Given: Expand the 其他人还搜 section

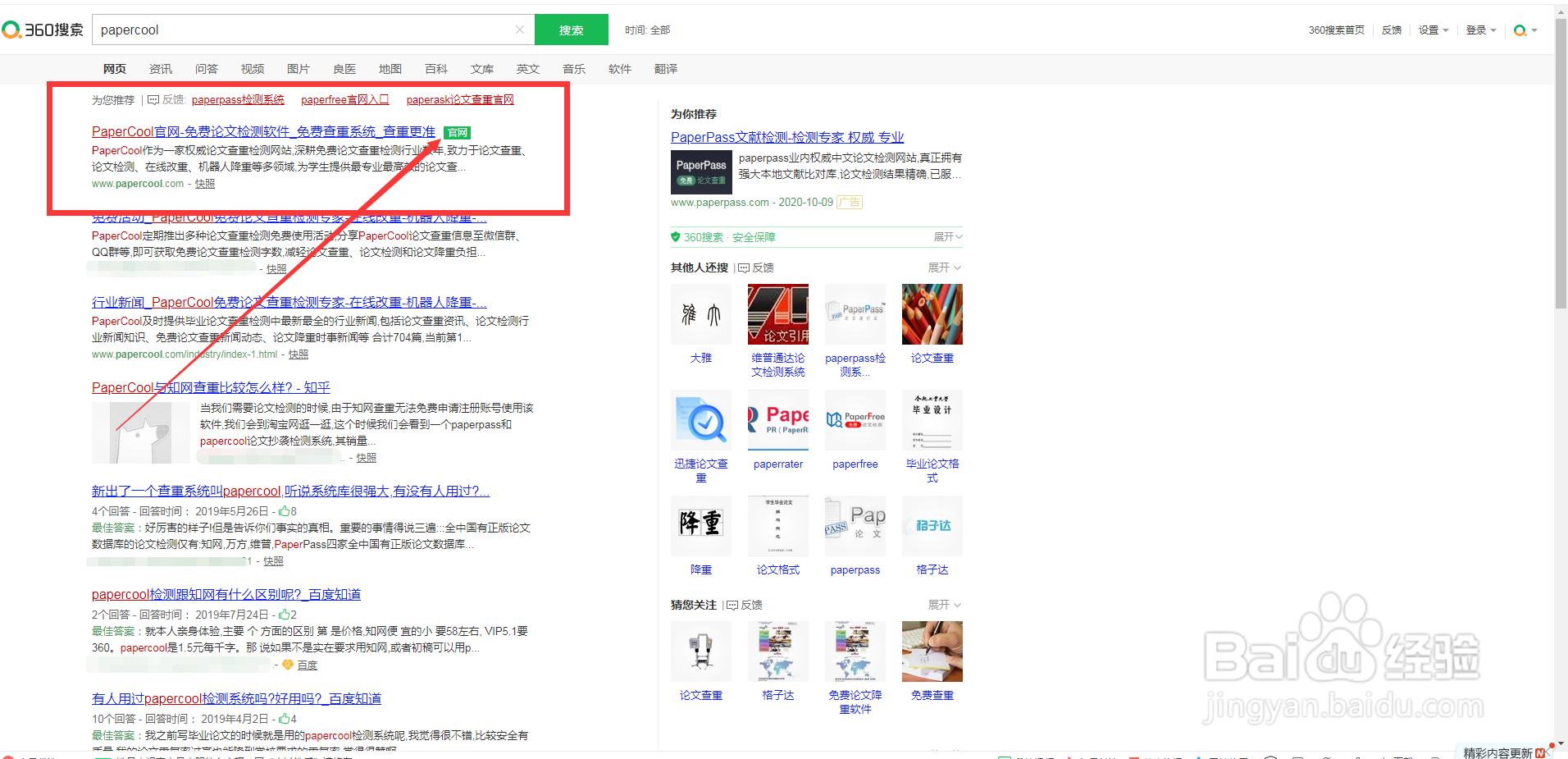Looking at the screenshot, I should point(944,267).
